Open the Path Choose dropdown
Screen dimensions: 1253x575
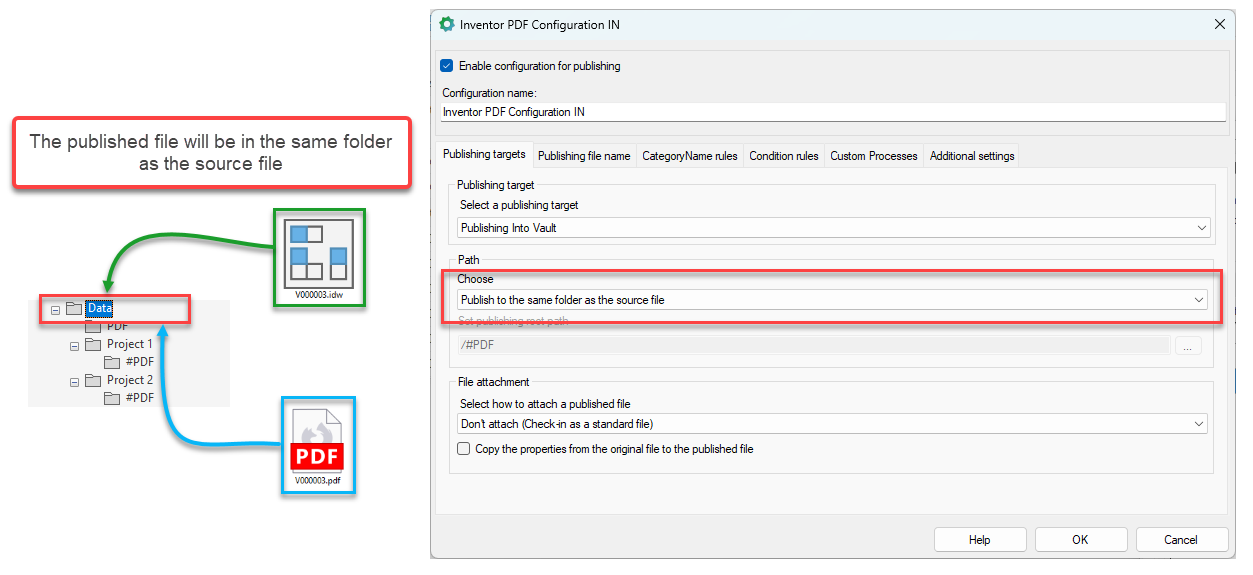tap(832, 300)
